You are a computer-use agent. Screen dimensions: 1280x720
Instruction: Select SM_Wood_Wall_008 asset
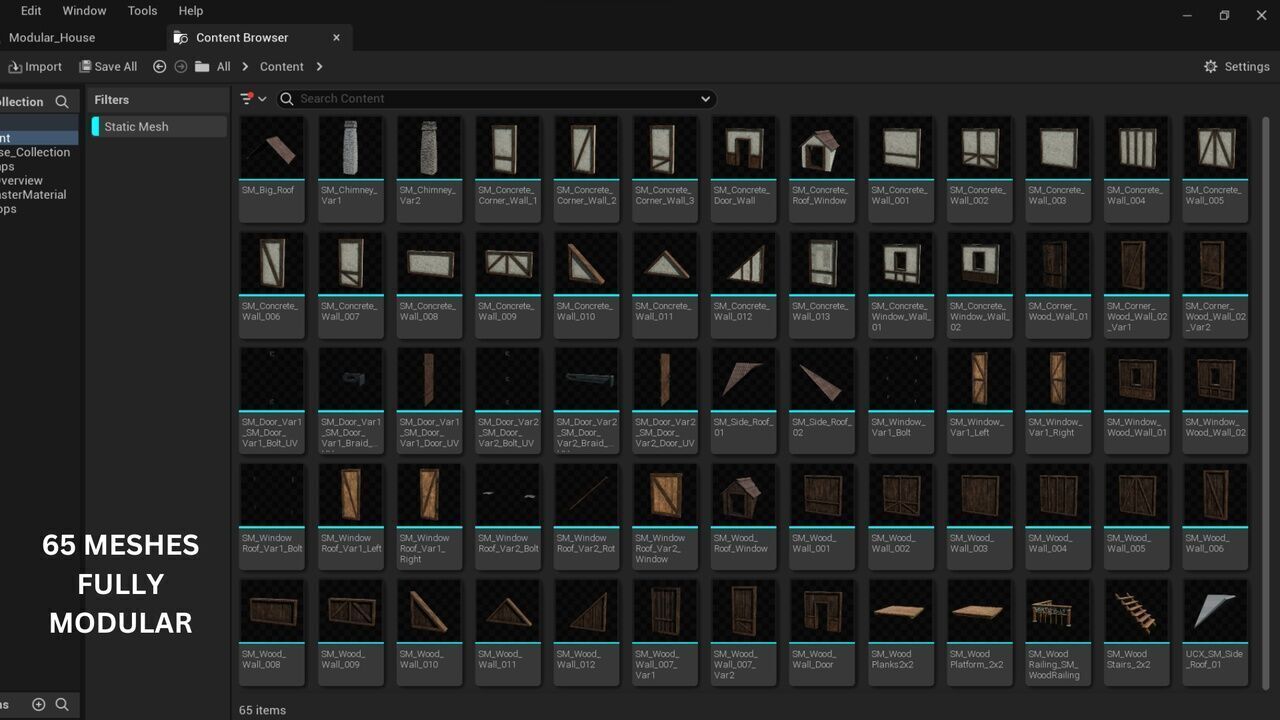pos(272,633)
